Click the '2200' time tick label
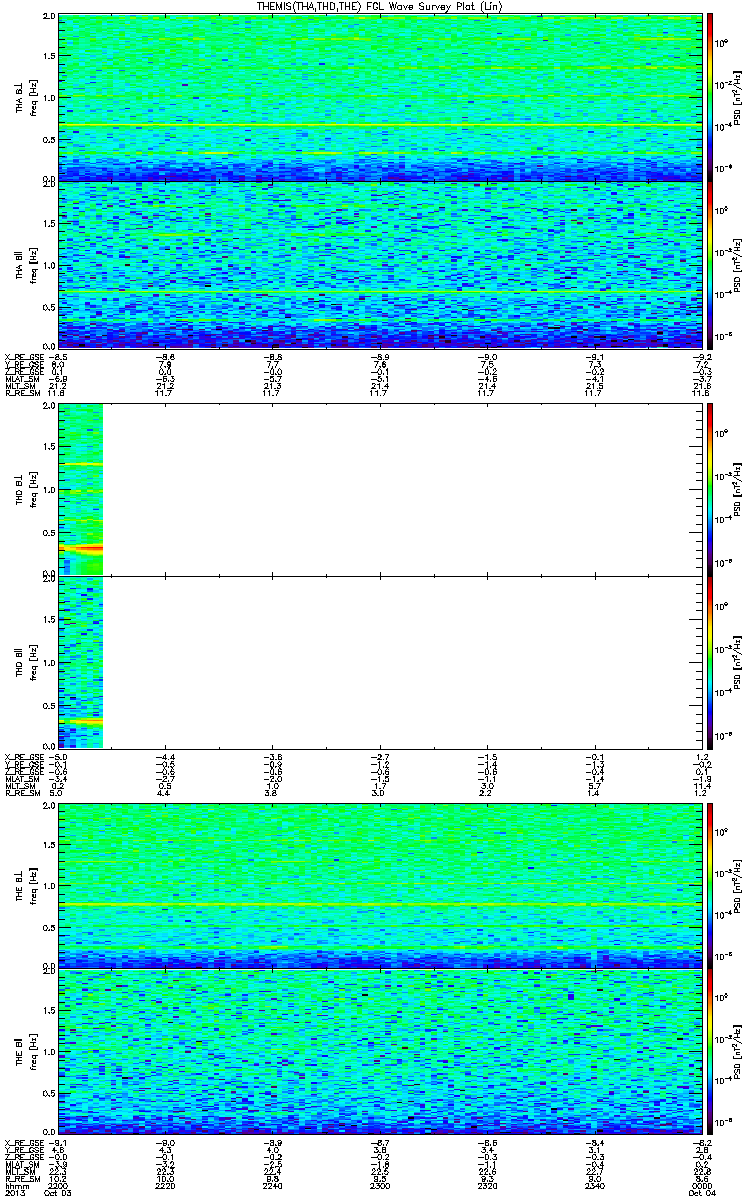The image size is (750, 1200). point(59,1184)
